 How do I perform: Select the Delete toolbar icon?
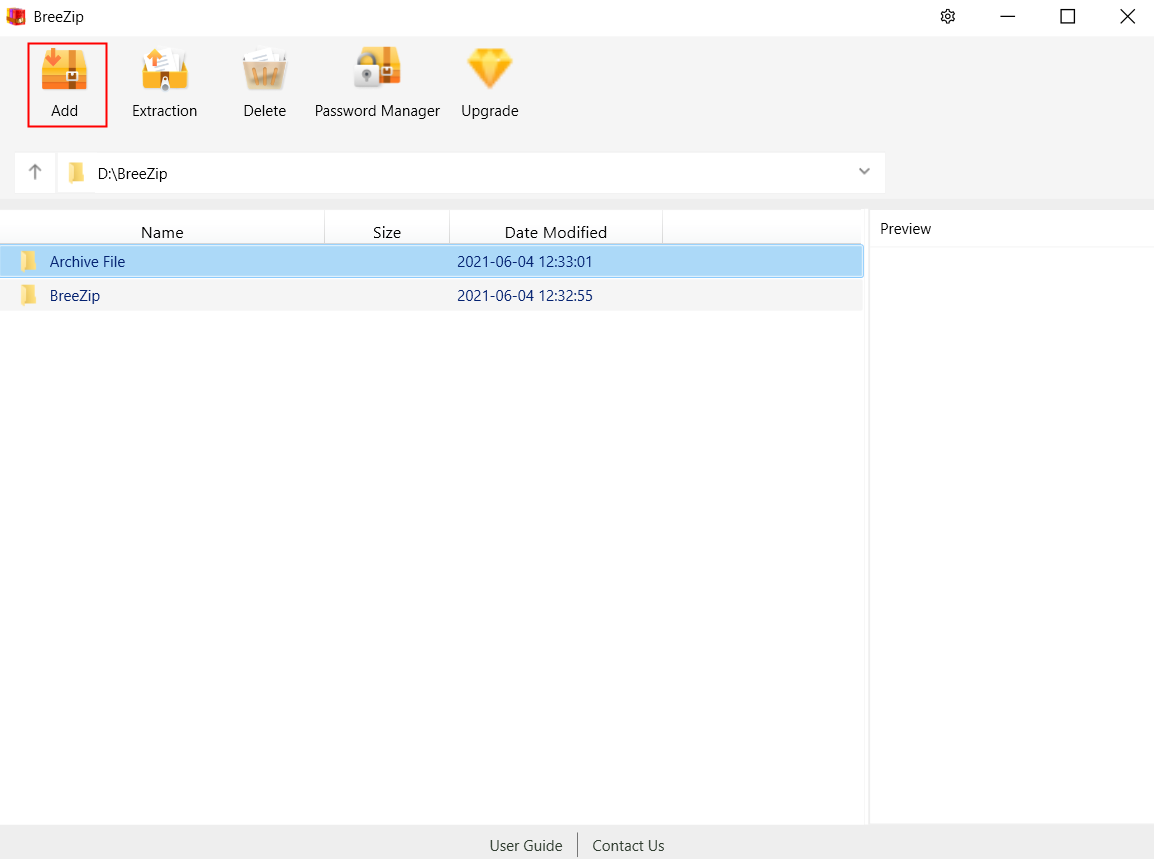click(x=264, y=69)
